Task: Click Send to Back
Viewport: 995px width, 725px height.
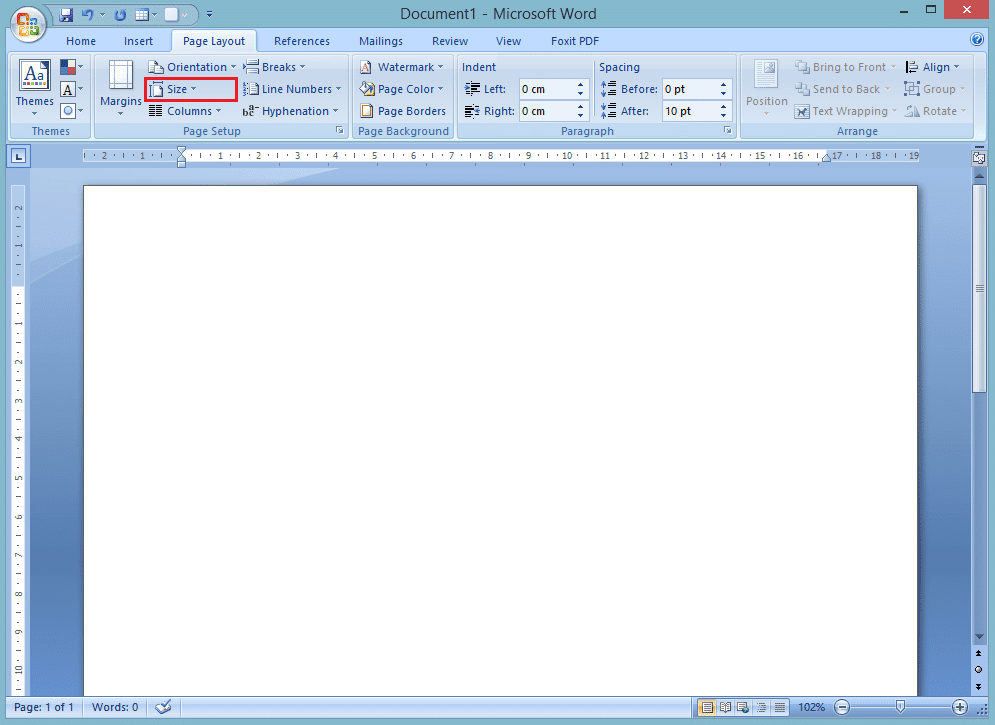Action: [843, 89]
